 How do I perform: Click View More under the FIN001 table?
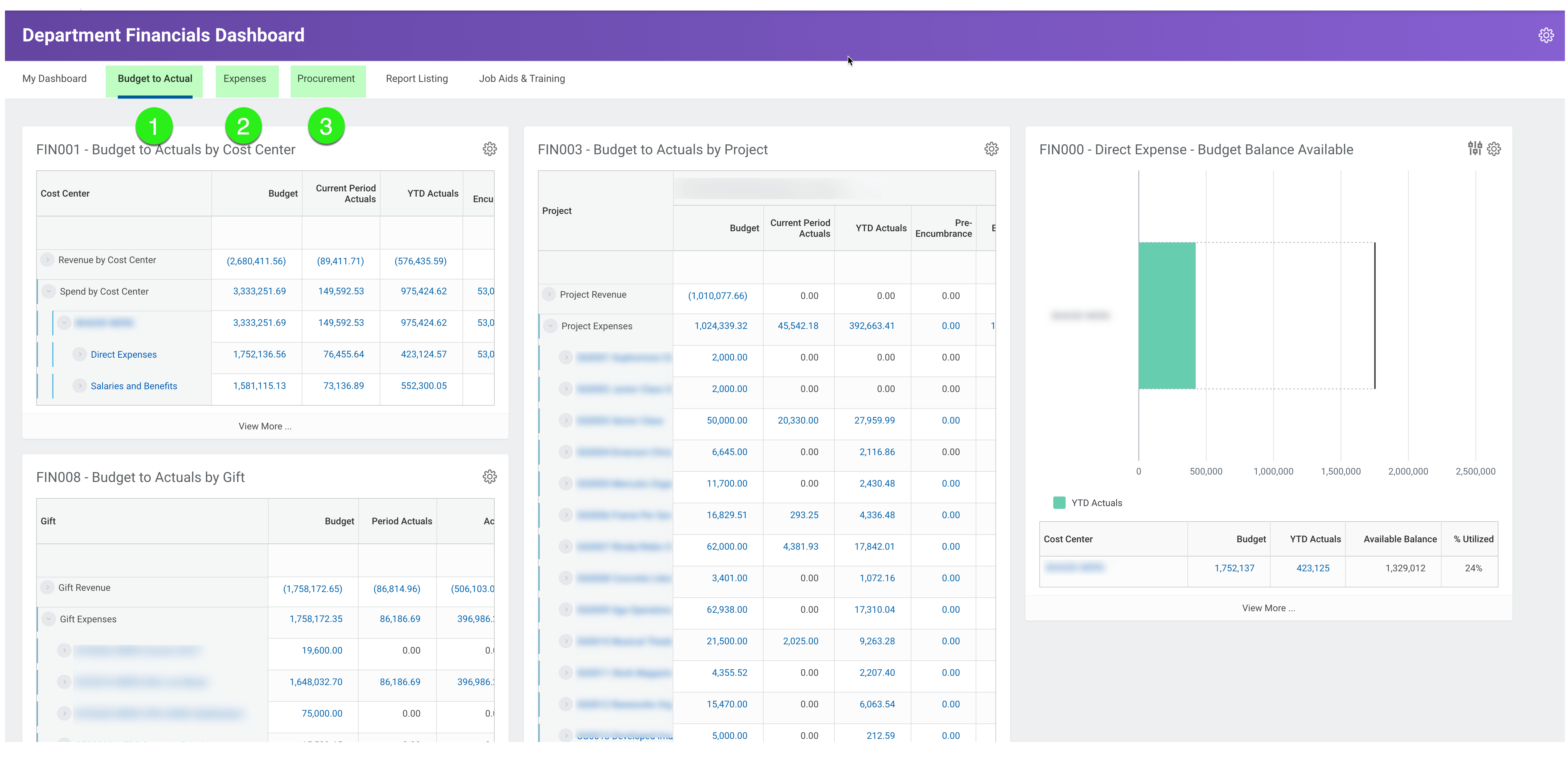[x=264, y=426]
